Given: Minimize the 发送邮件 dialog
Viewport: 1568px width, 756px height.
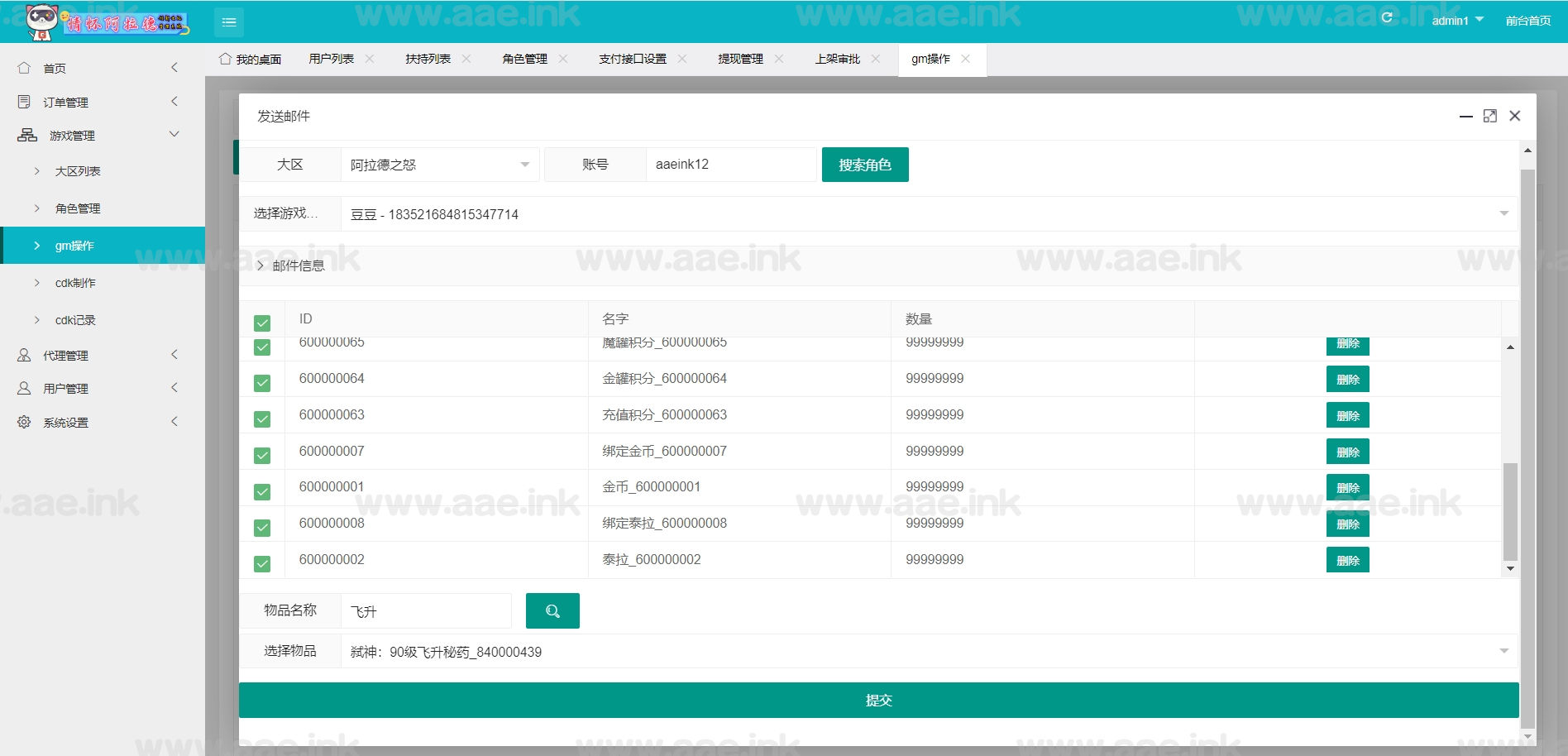Looking at the screenshot, I should [x=1466, y=117].
